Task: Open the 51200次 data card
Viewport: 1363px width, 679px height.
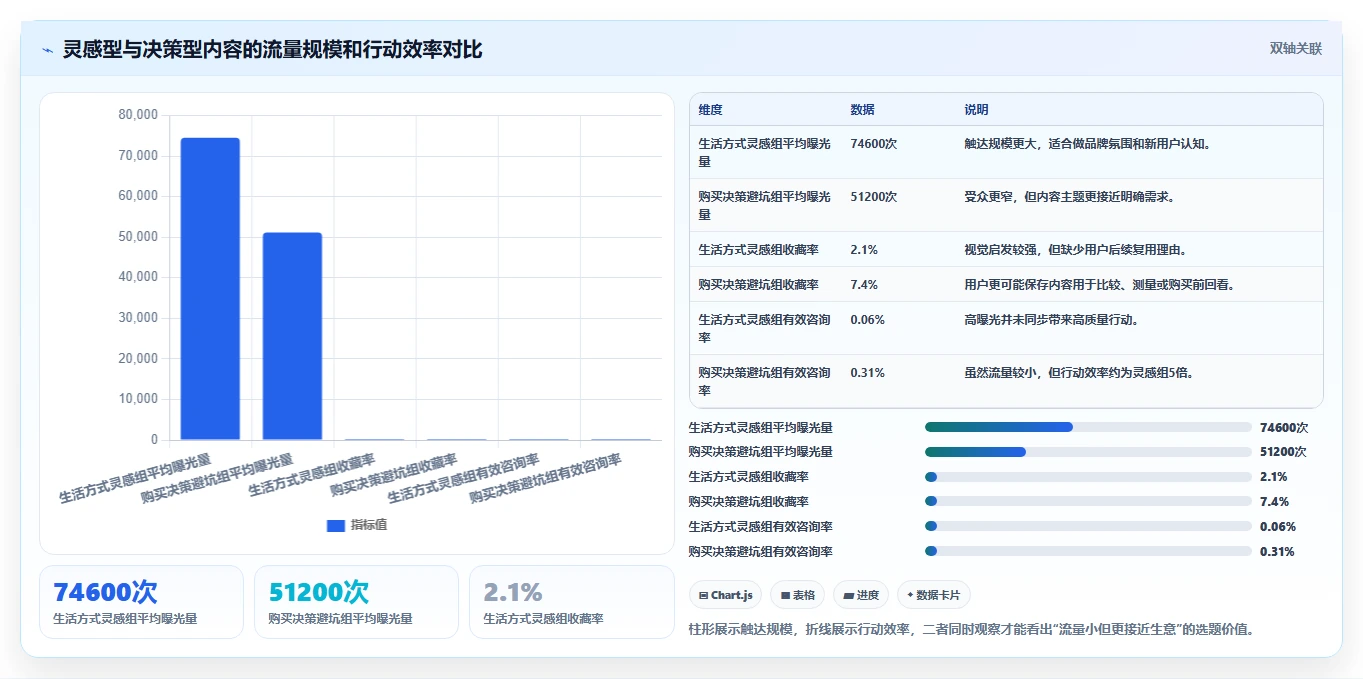Action: point(356,602)
